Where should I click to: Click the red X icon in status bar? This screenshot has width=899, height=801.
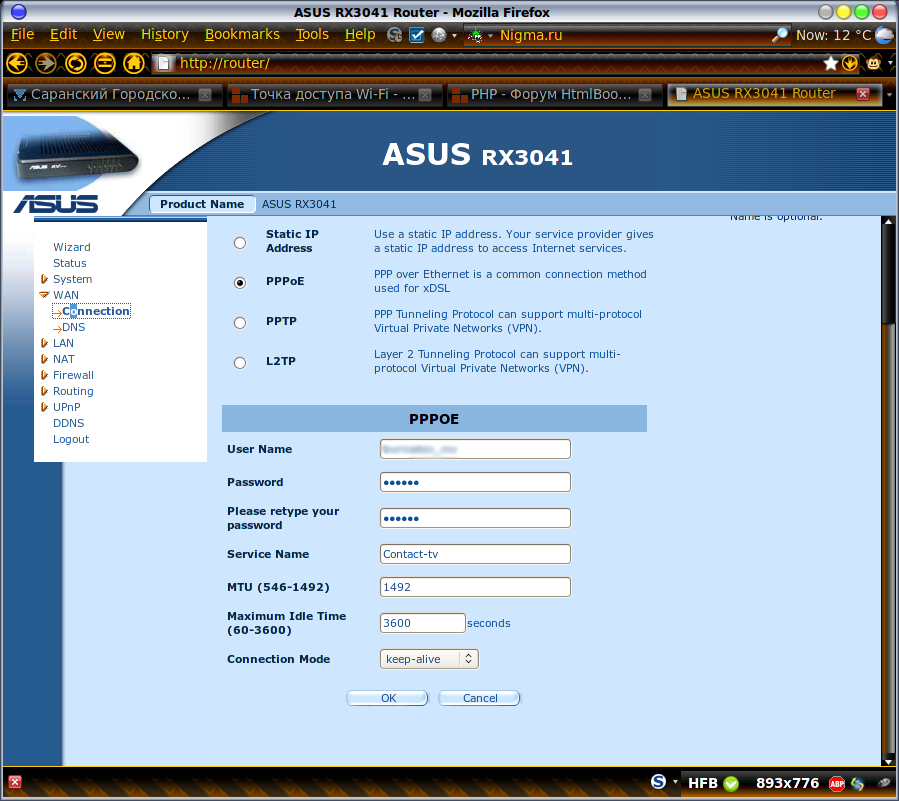click(15, 782)
